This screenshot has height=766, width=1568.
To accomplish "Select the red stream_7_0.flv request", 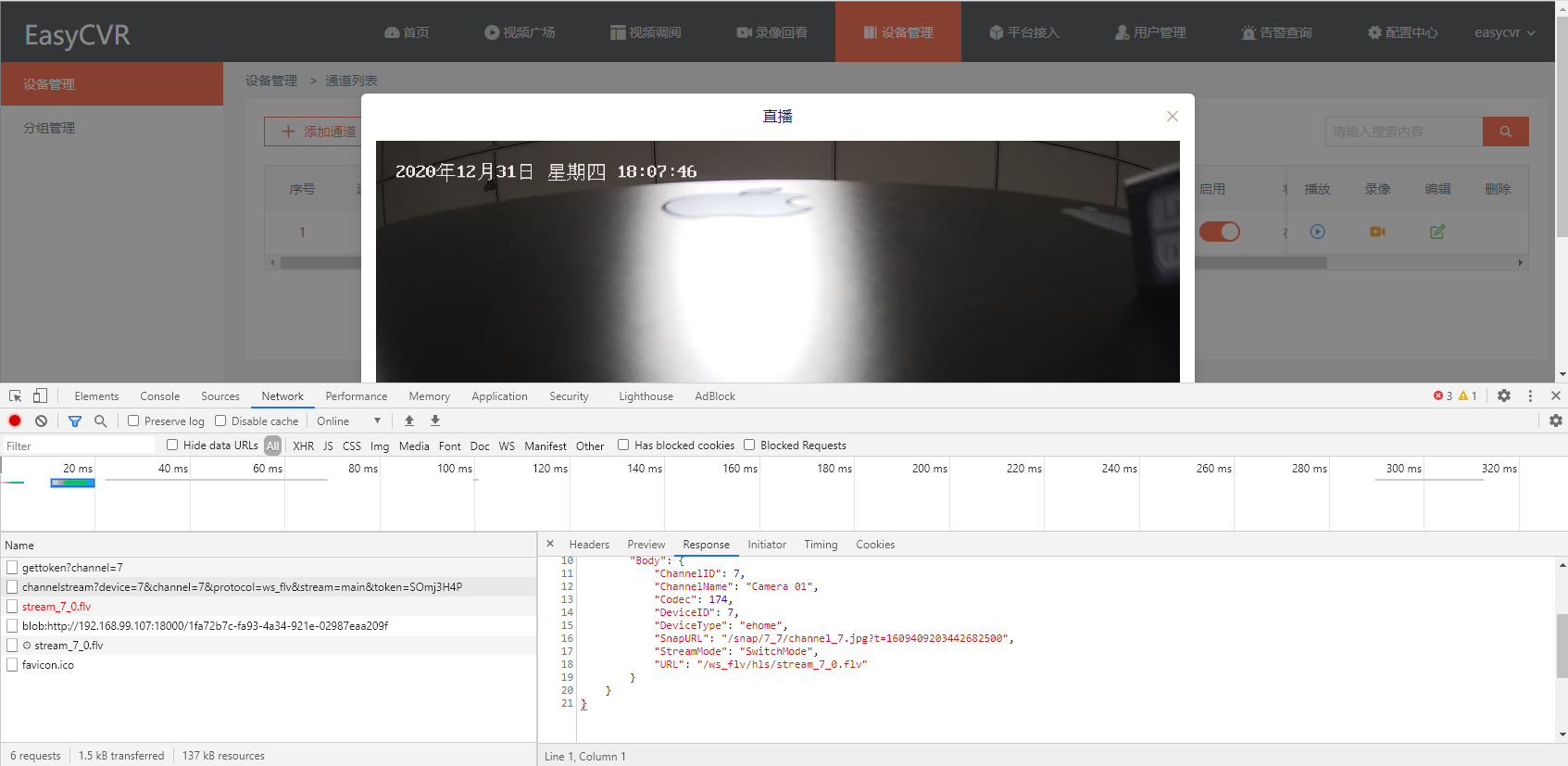I will click(x=269, y=606).
